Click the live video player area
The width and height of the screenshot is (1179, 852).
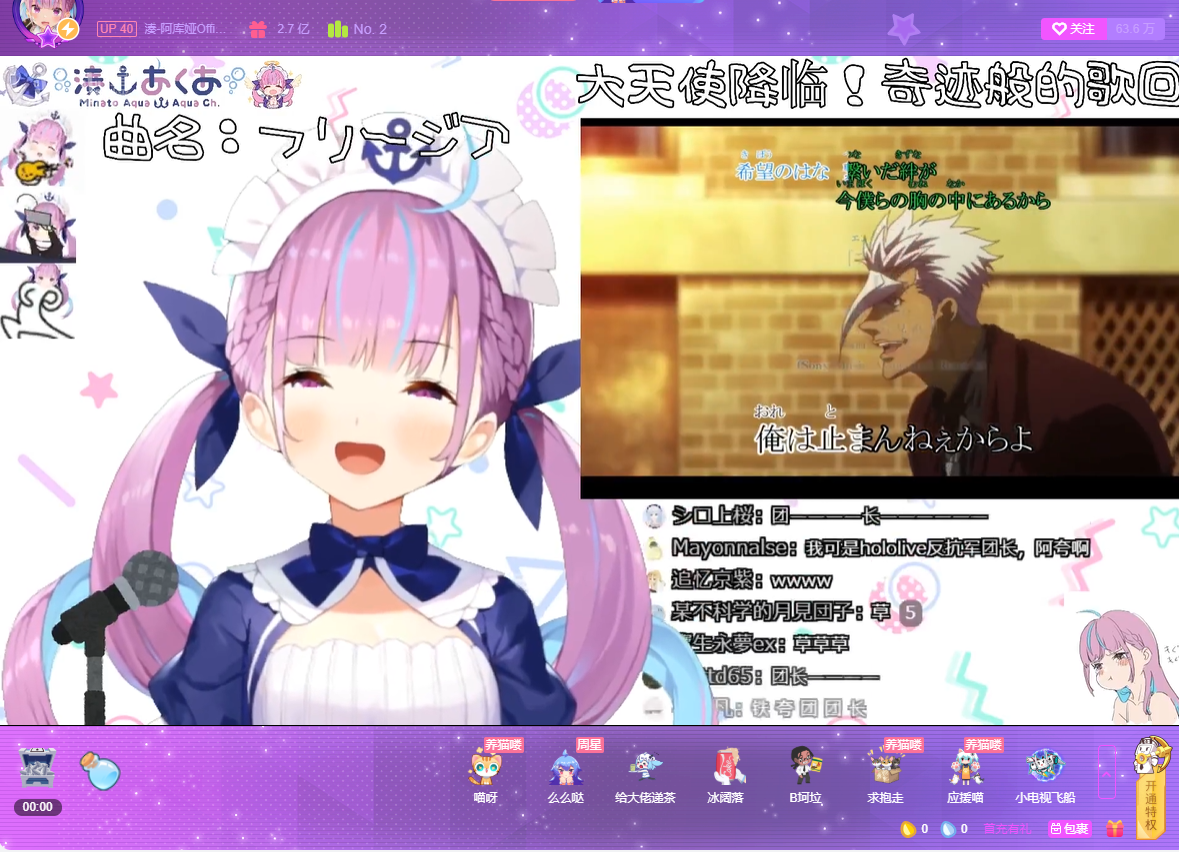(x=590, y=390)
